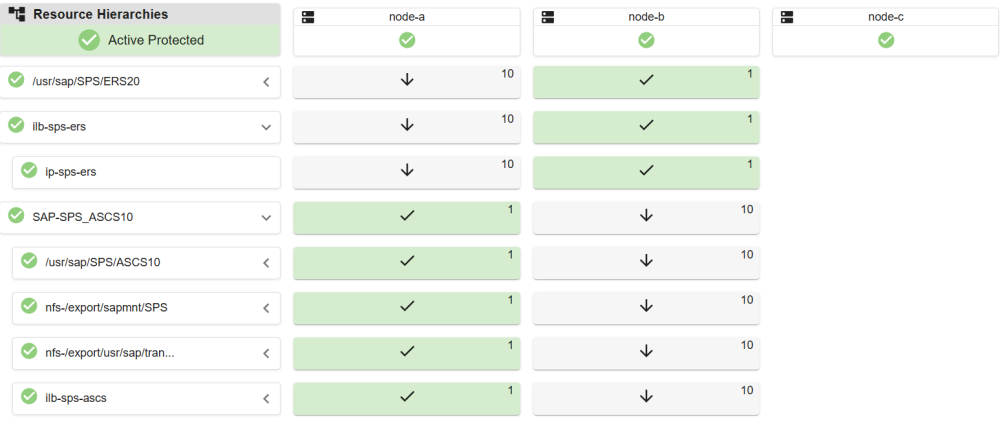Collapse the SAP-SPS_ASCS10 hierarchy
This screenshot has width=1000, height=422.
(266, 216)
